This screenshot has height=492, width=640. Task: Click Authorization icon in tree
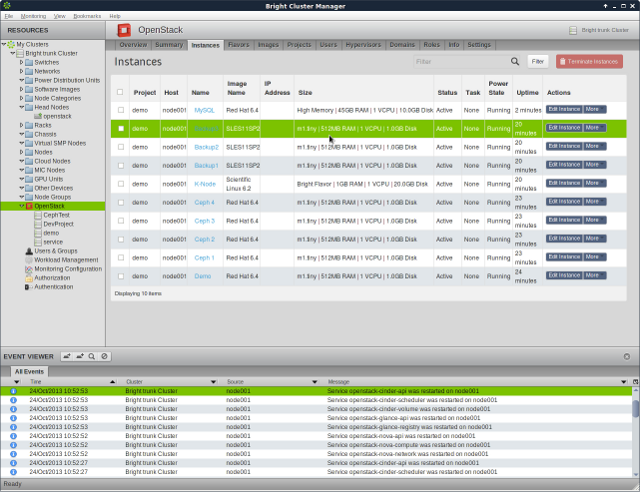29,278
